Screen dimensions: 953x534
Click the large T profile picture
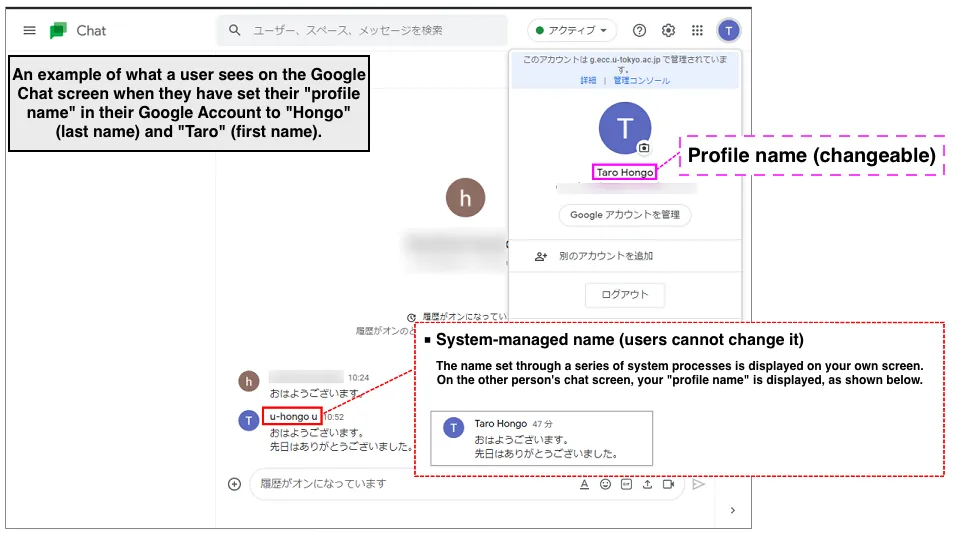coord(624,128)
